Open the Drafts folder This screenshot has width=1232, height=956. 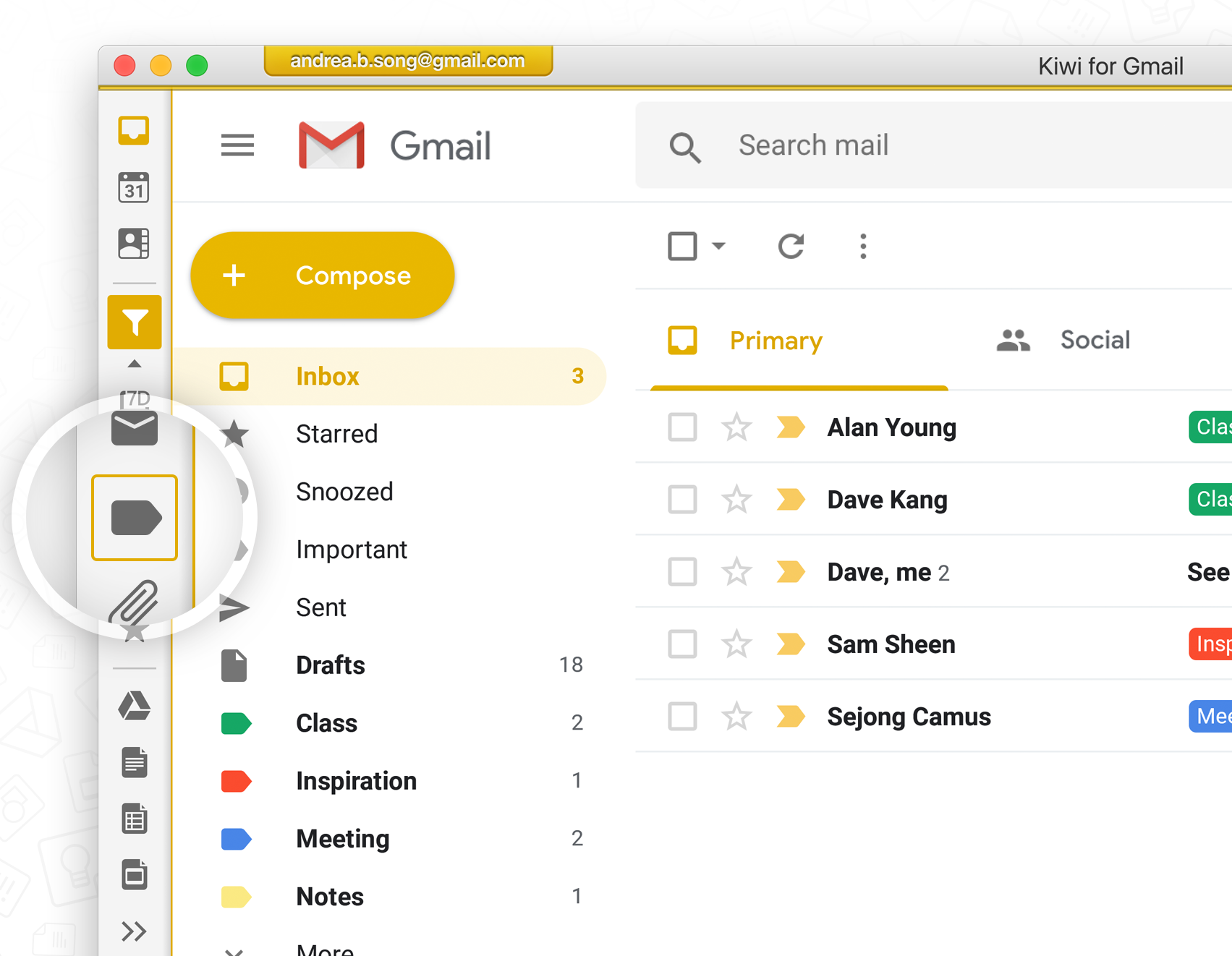tap(389, 665)
